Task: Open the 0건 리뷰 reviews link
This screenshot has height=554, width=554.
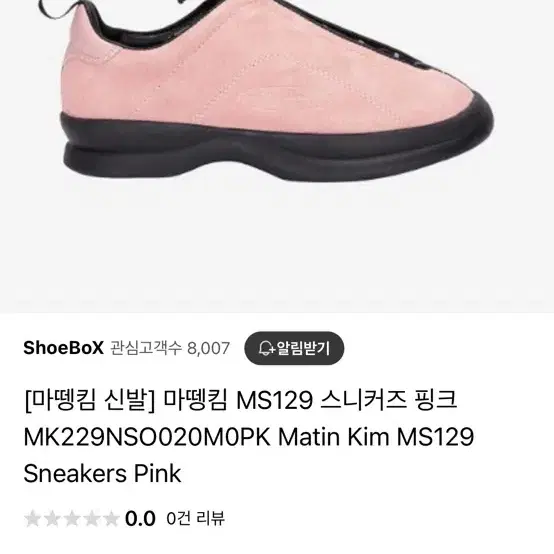Action: pos(195,518)
